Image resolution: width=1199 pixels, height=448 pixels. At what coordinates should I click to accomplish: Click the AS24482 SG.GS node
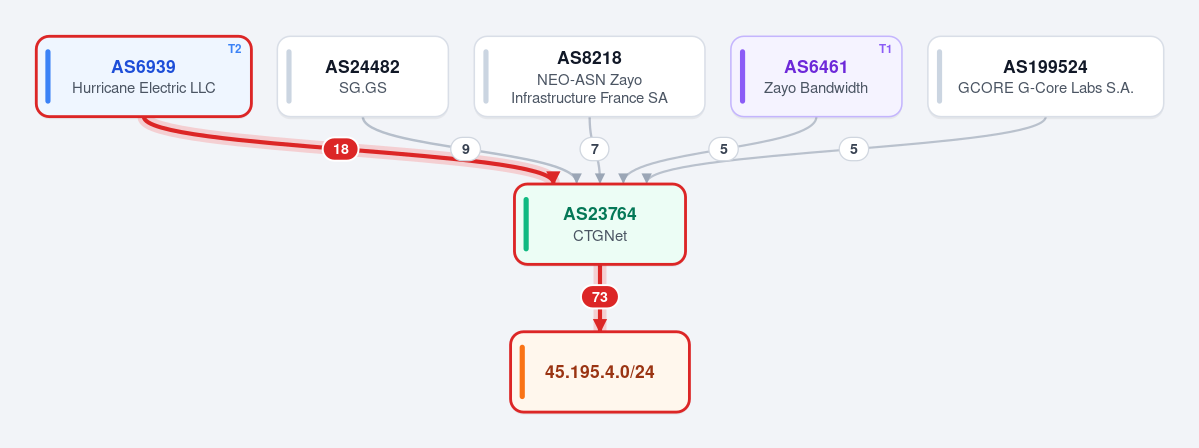(362, 76)
